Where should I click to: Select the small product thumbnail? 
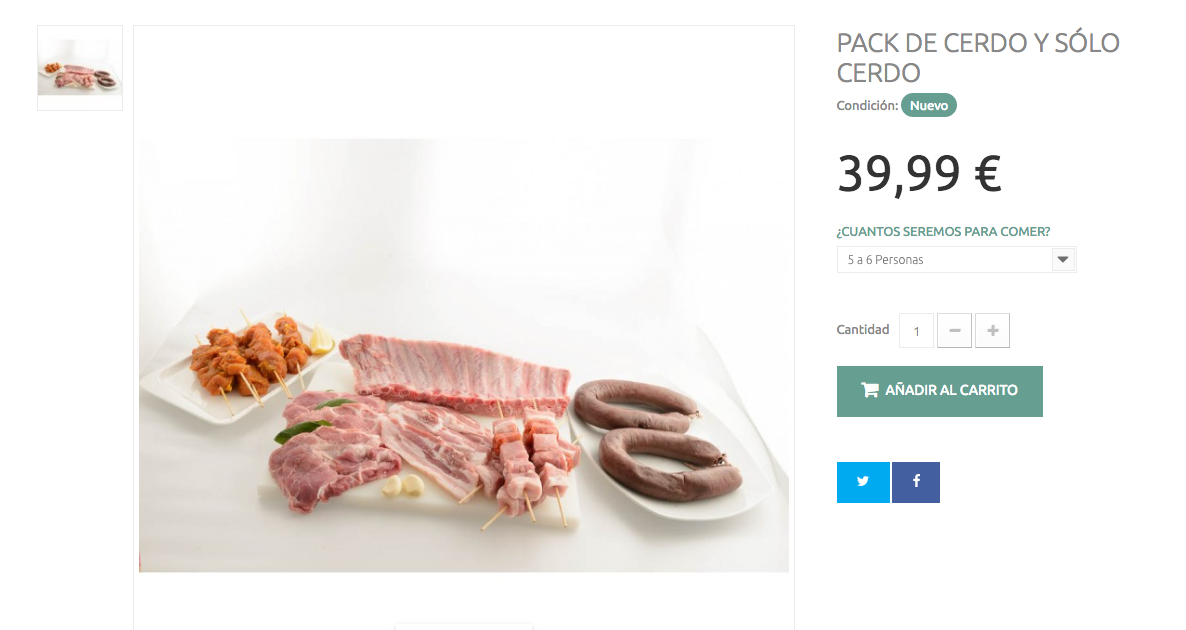(x=80, y=68)
